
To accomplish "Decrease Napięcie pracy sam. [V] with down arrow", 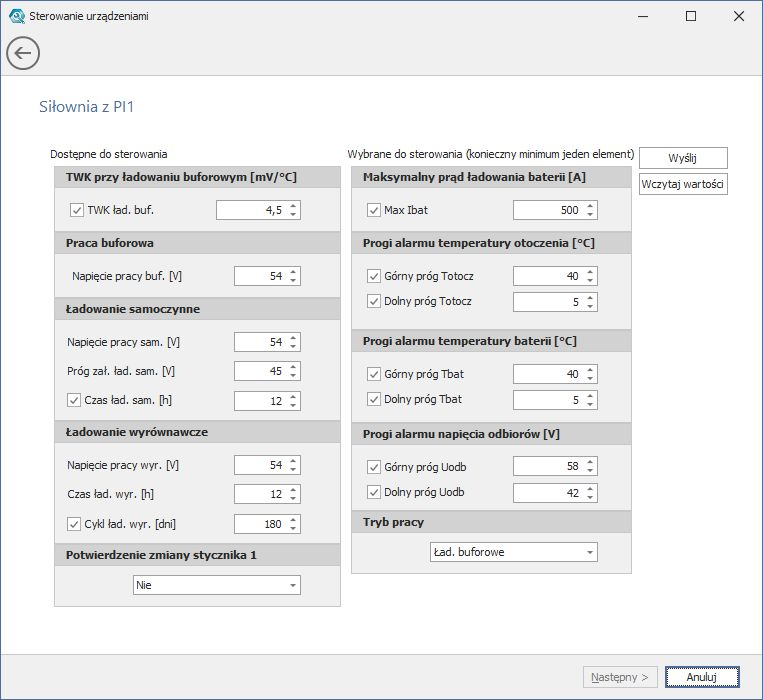I will coord(293,346).
